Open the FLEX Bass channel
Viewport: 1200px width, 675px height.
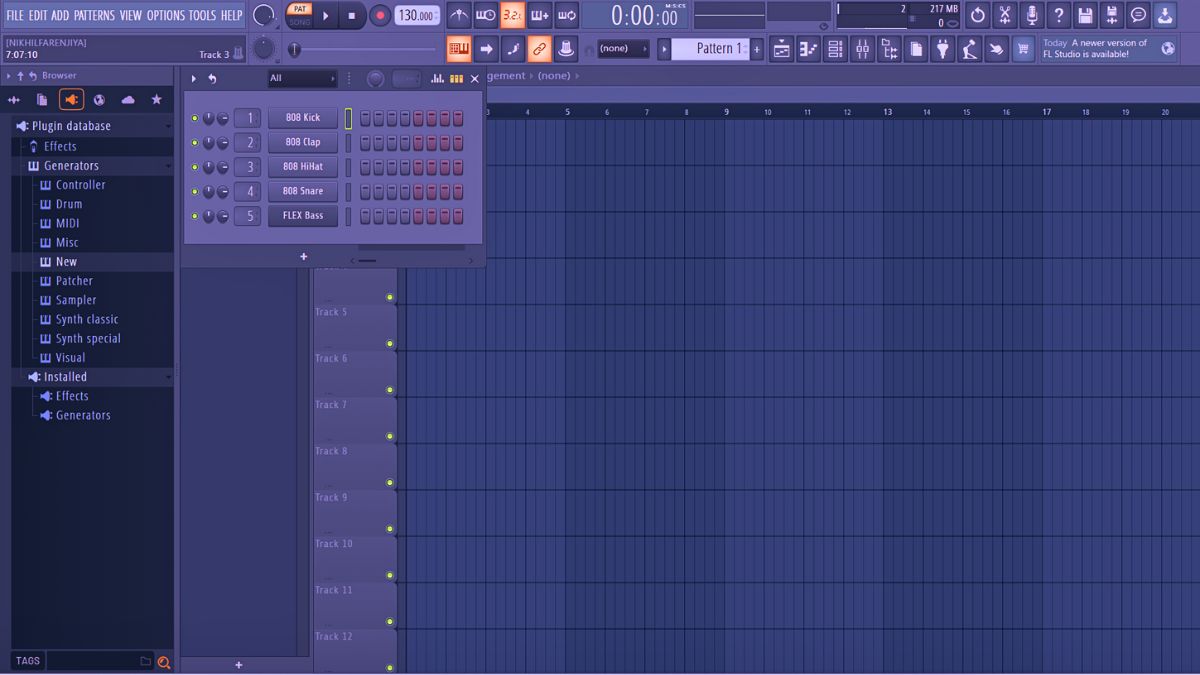(303, 216)
